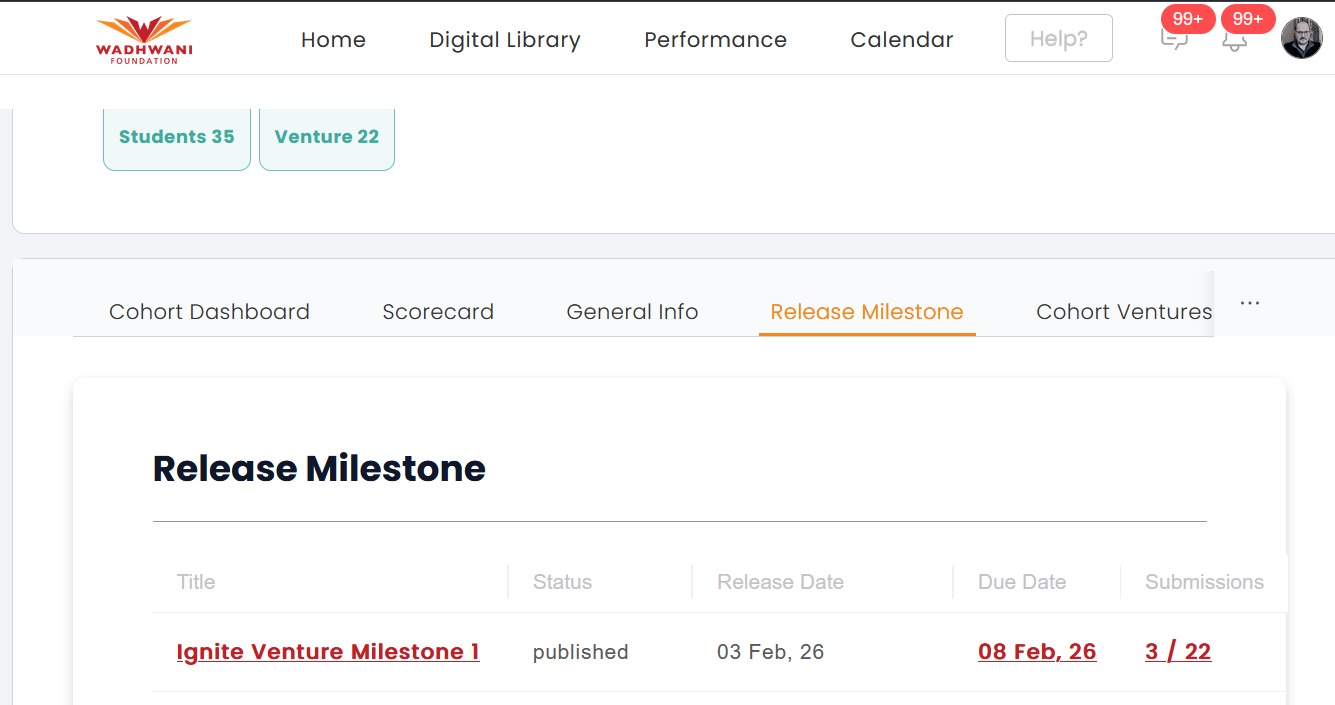Select the Venture 22 chip
1335x705 pixels.
327,137
